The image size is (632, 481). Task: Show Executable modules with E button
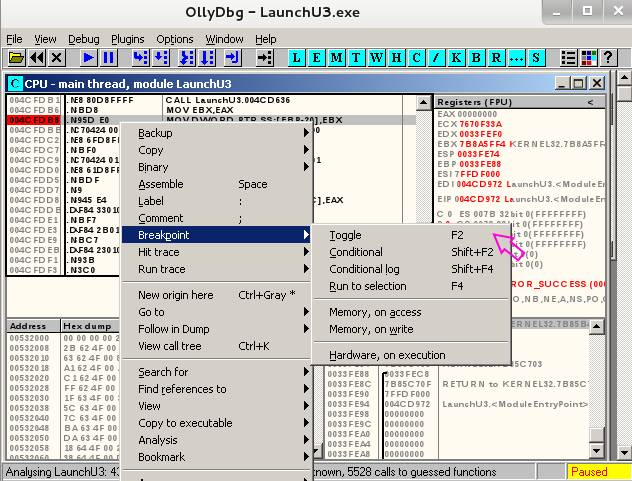(x=317, y=58)
